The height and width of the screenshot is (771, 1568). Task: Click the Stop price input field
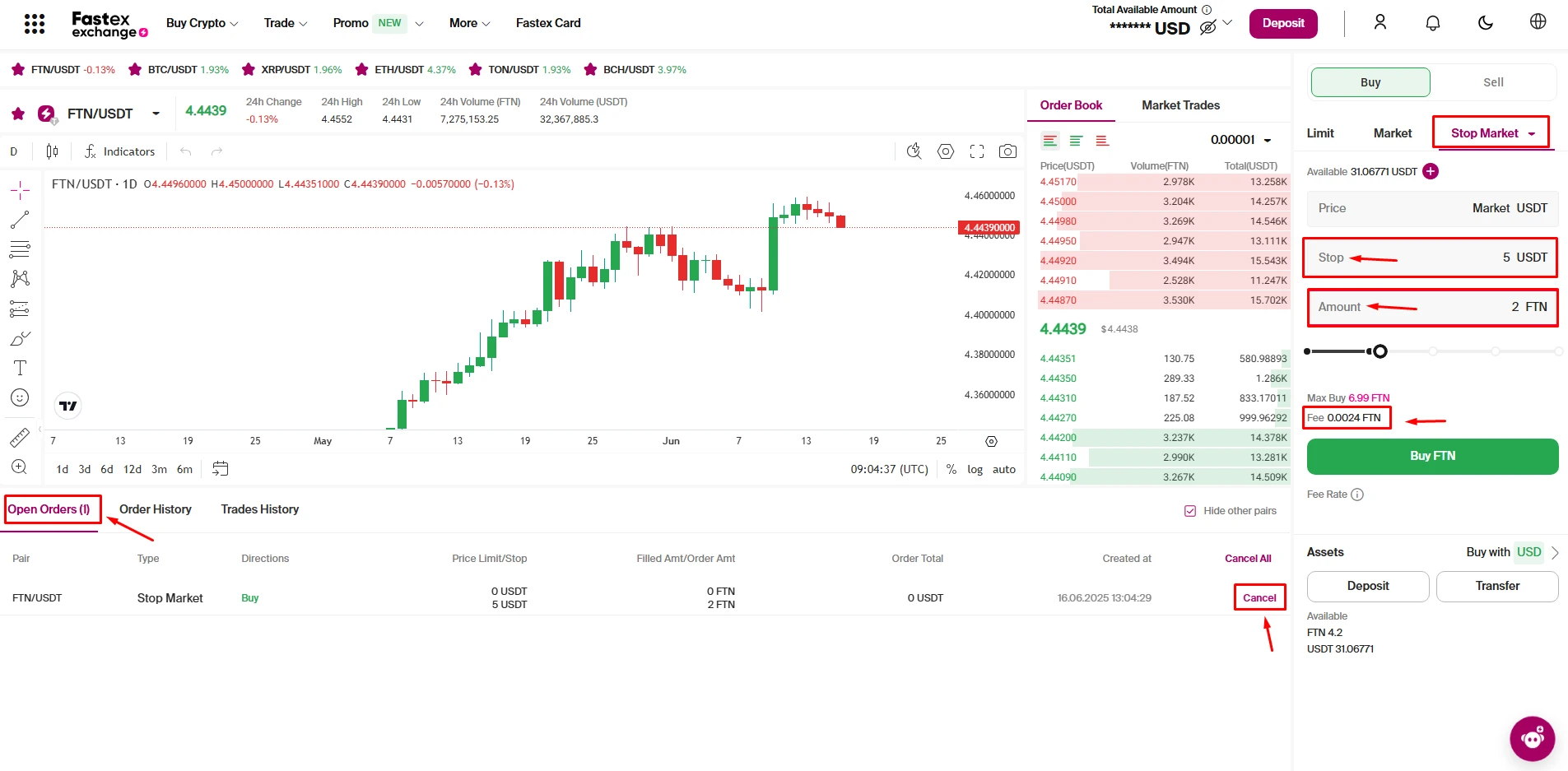(x=1431, y=258)
